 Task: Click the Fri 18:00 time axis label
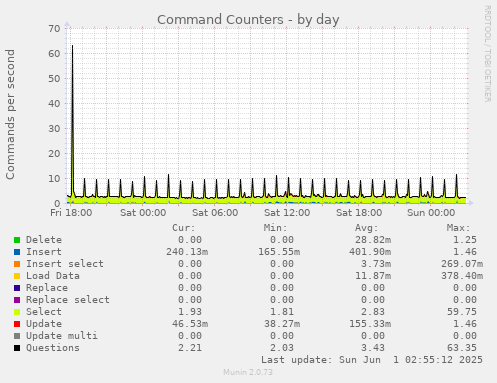pos(71,213)
